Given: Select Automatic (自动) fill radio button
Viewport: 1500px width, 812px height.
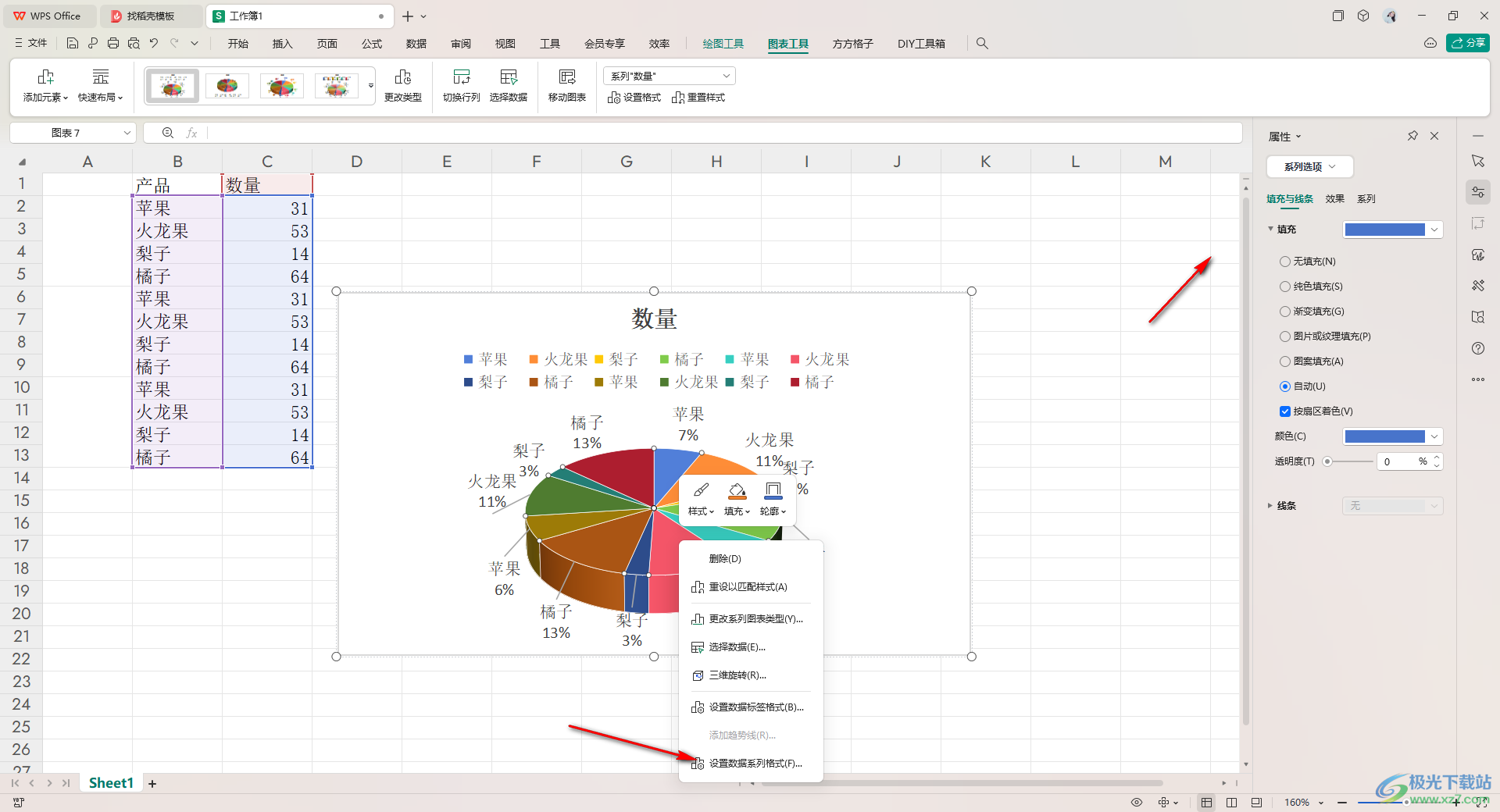Looking at the screenshot, I should click(1284, 386).
